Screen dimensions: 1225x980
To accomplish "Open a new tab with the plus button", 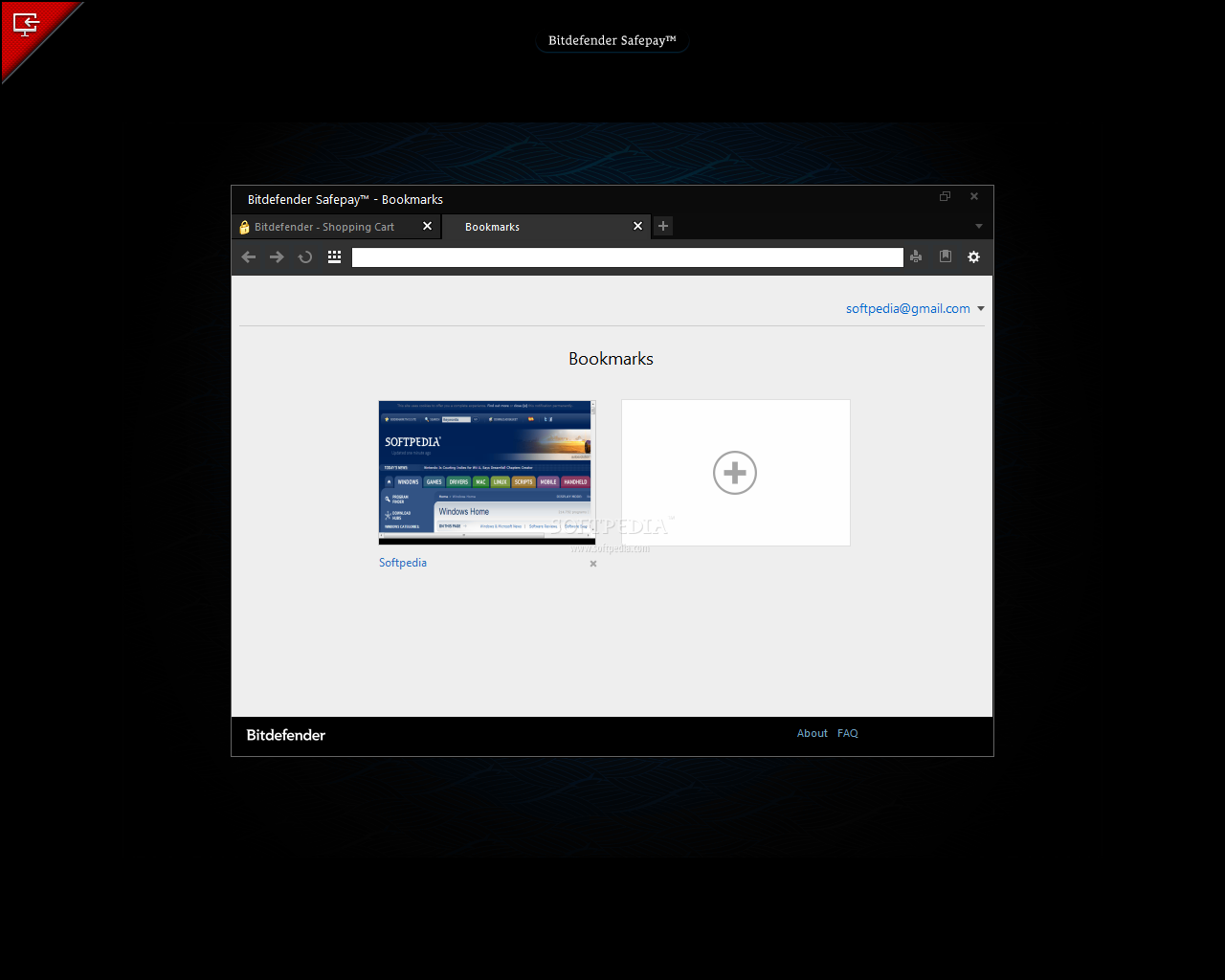I will [663, 226].
